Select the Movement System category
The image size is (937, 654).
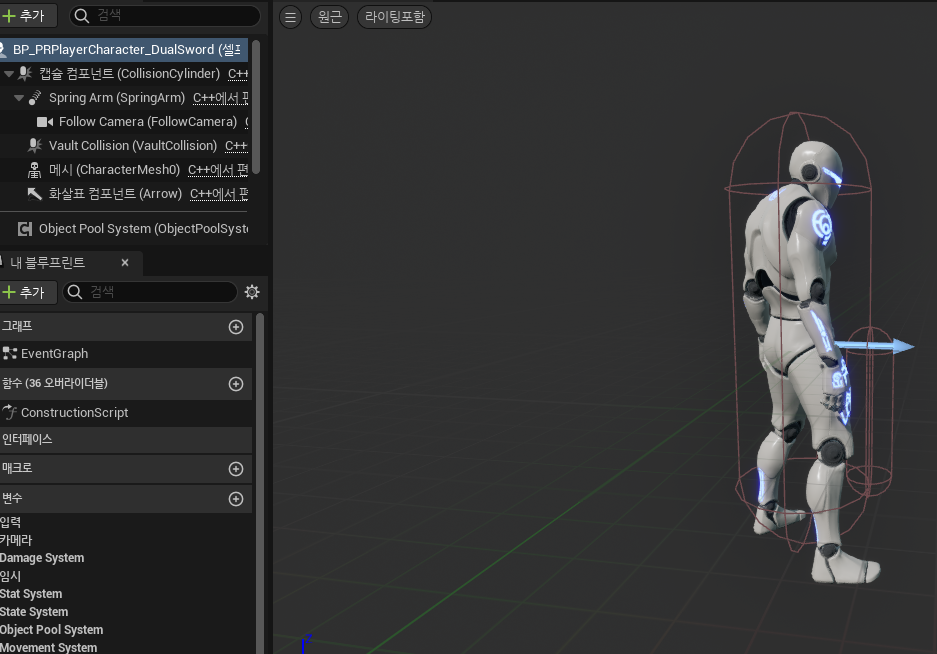pos(48,647)
